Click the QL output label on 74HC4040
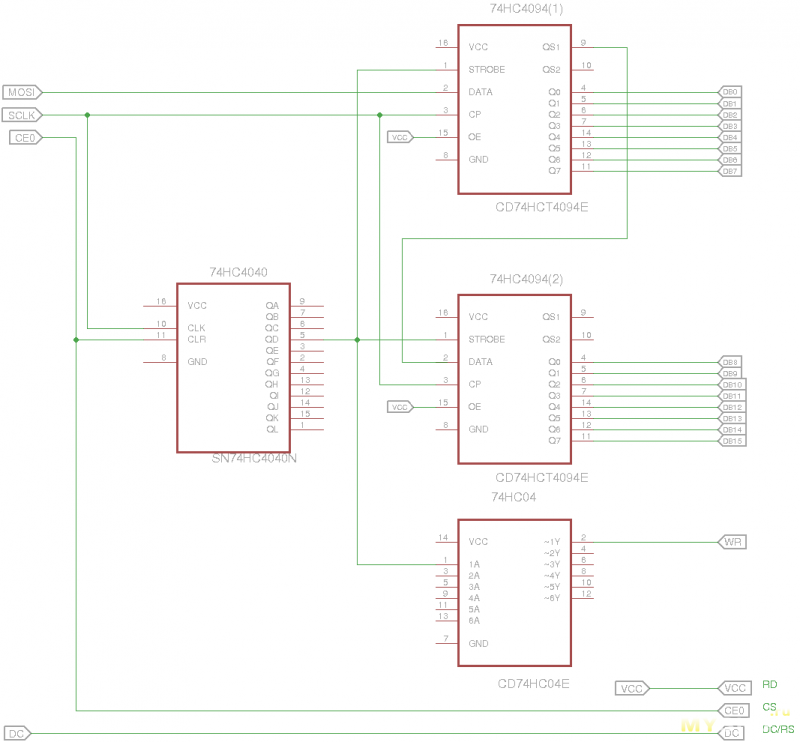800x742 pixels. click(272, 429)
